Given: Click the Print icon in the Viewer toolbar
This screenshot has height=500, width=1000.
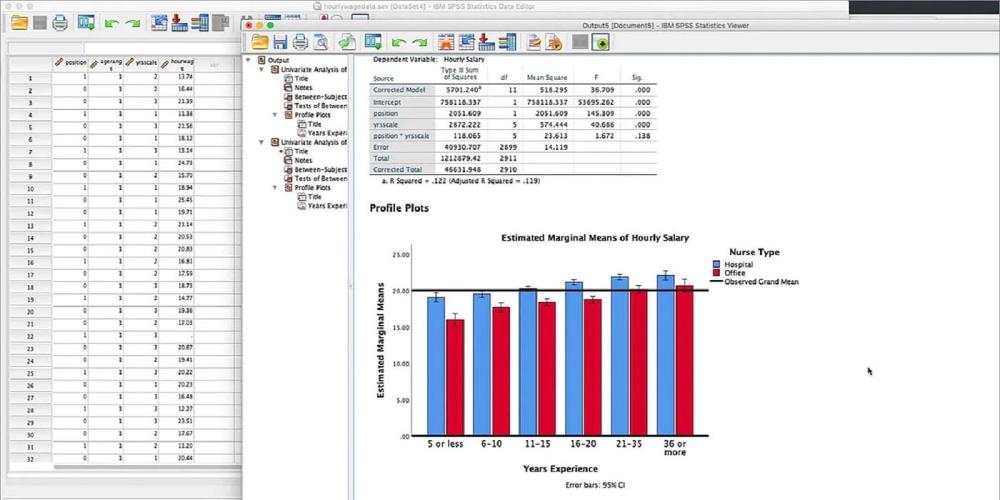Looking at the screenshot, I should click(300, 43).
